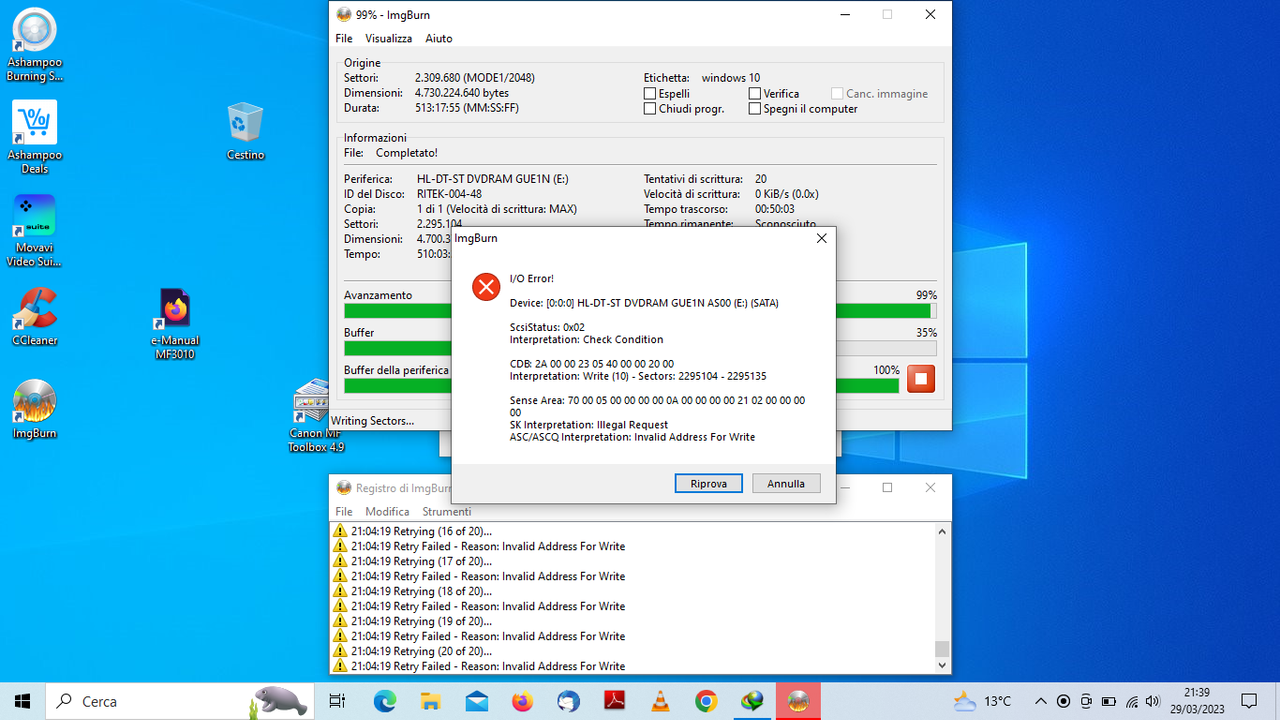Select log line Retrying (16 of 20)
The image size is (1280, 720).
pos(421,531)
